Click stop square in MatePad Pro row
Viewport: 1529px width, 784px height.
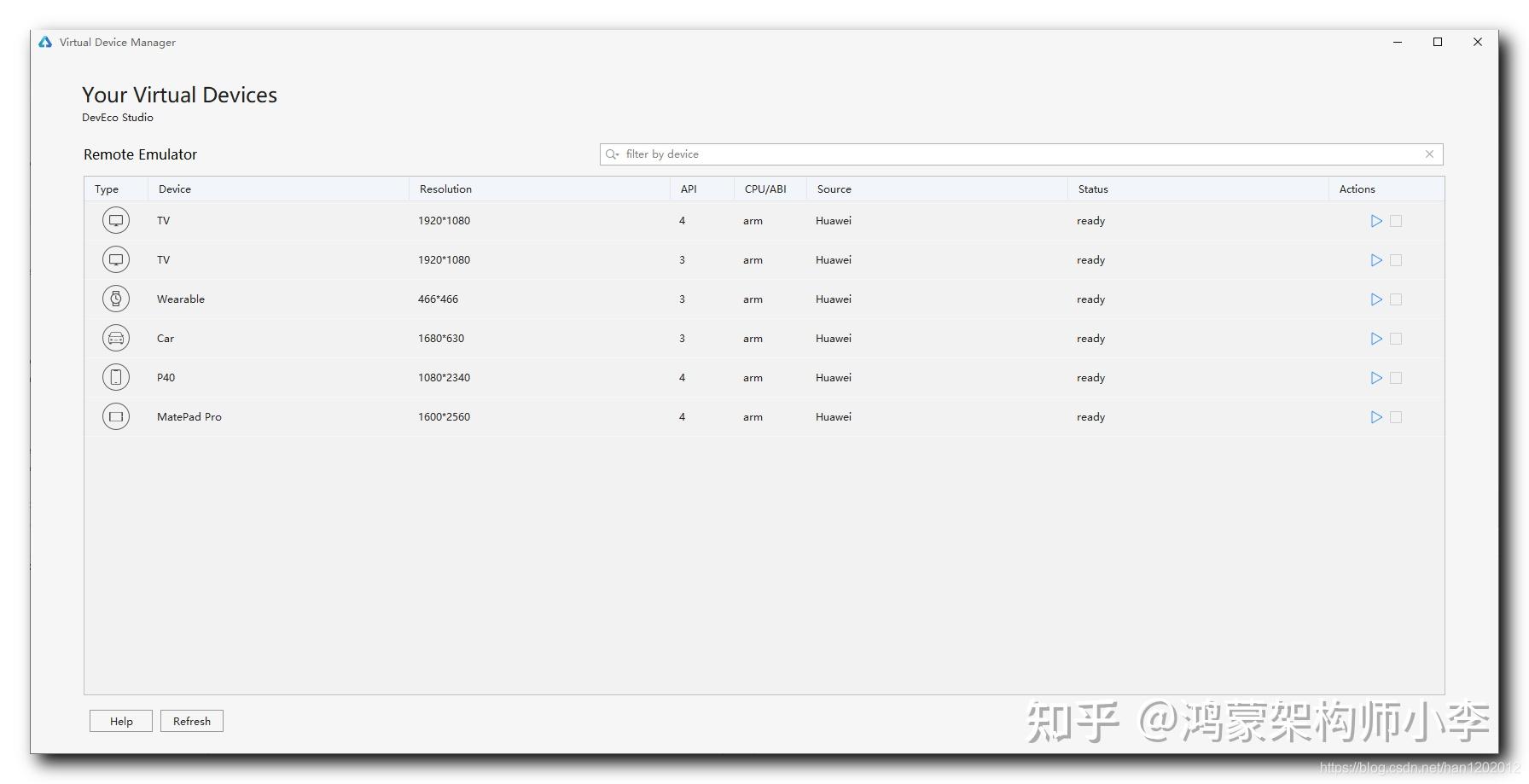click(x=1396, y=417)
